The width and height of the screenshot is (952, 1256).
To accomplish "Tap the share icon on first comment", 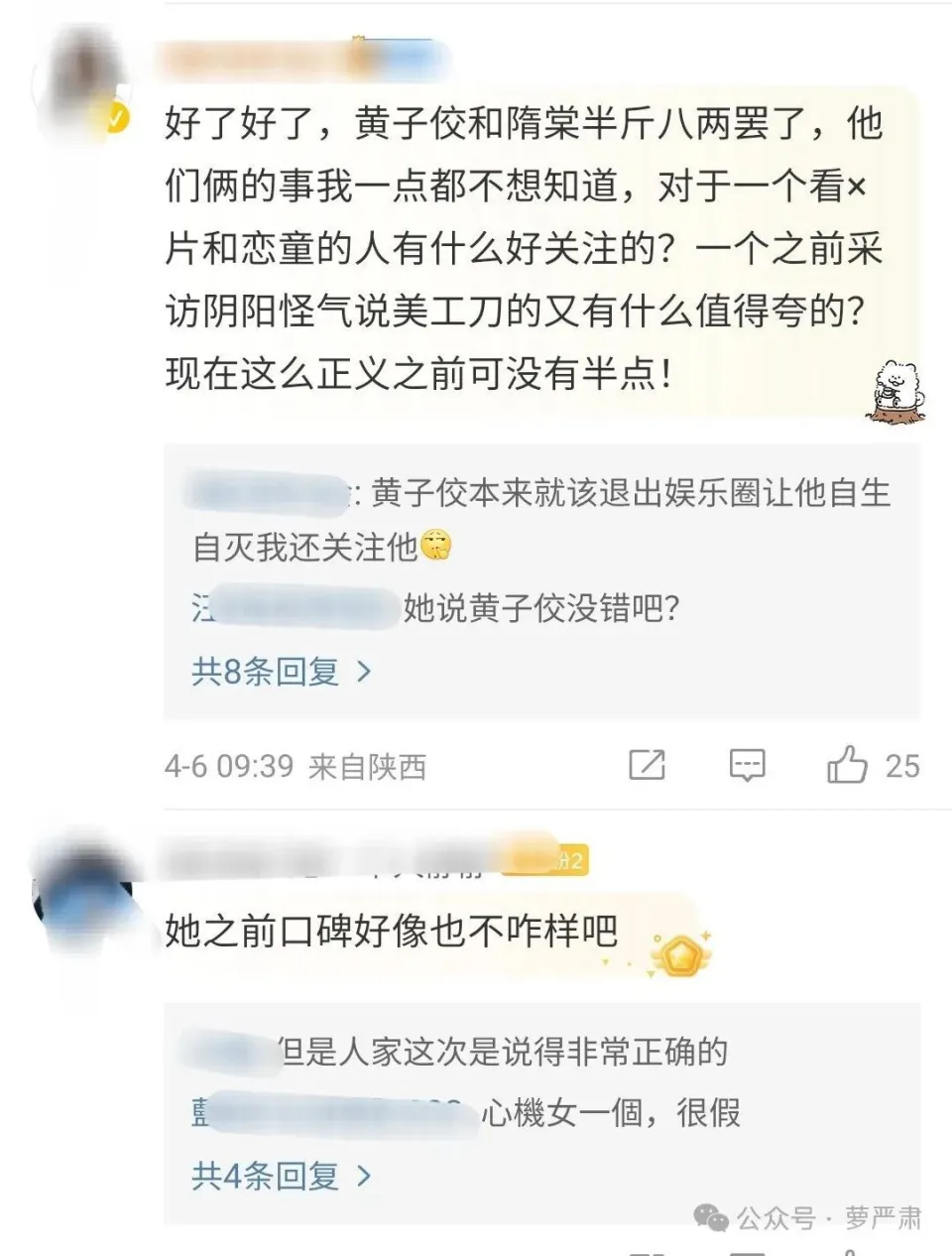I will point(647,765).
